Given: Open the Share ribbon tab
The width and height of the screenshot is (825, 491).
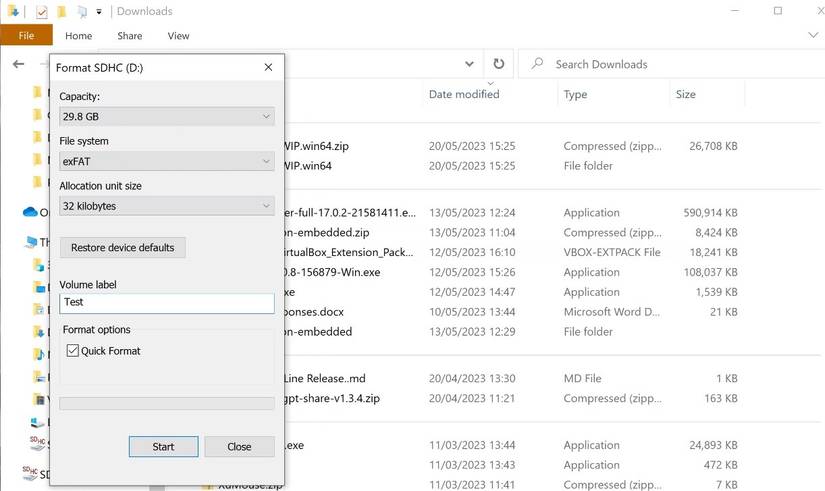Looking at the screenshot, I should pos(129,36).
